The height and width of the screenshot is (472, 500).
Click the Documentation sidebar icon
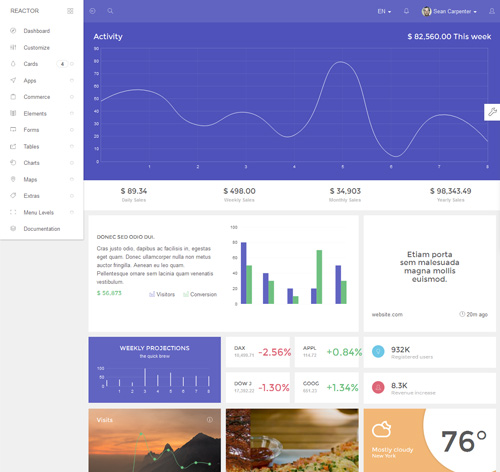(13, 229)
